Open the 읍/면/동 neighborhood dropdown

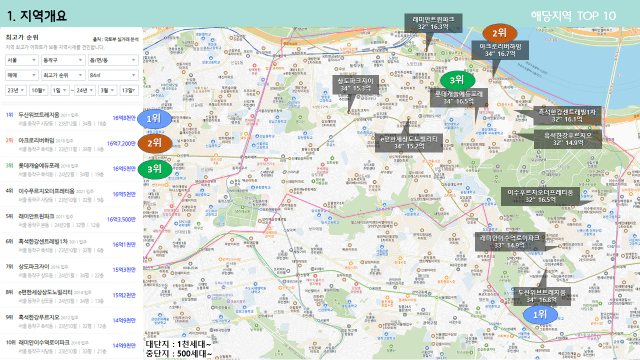113,60
